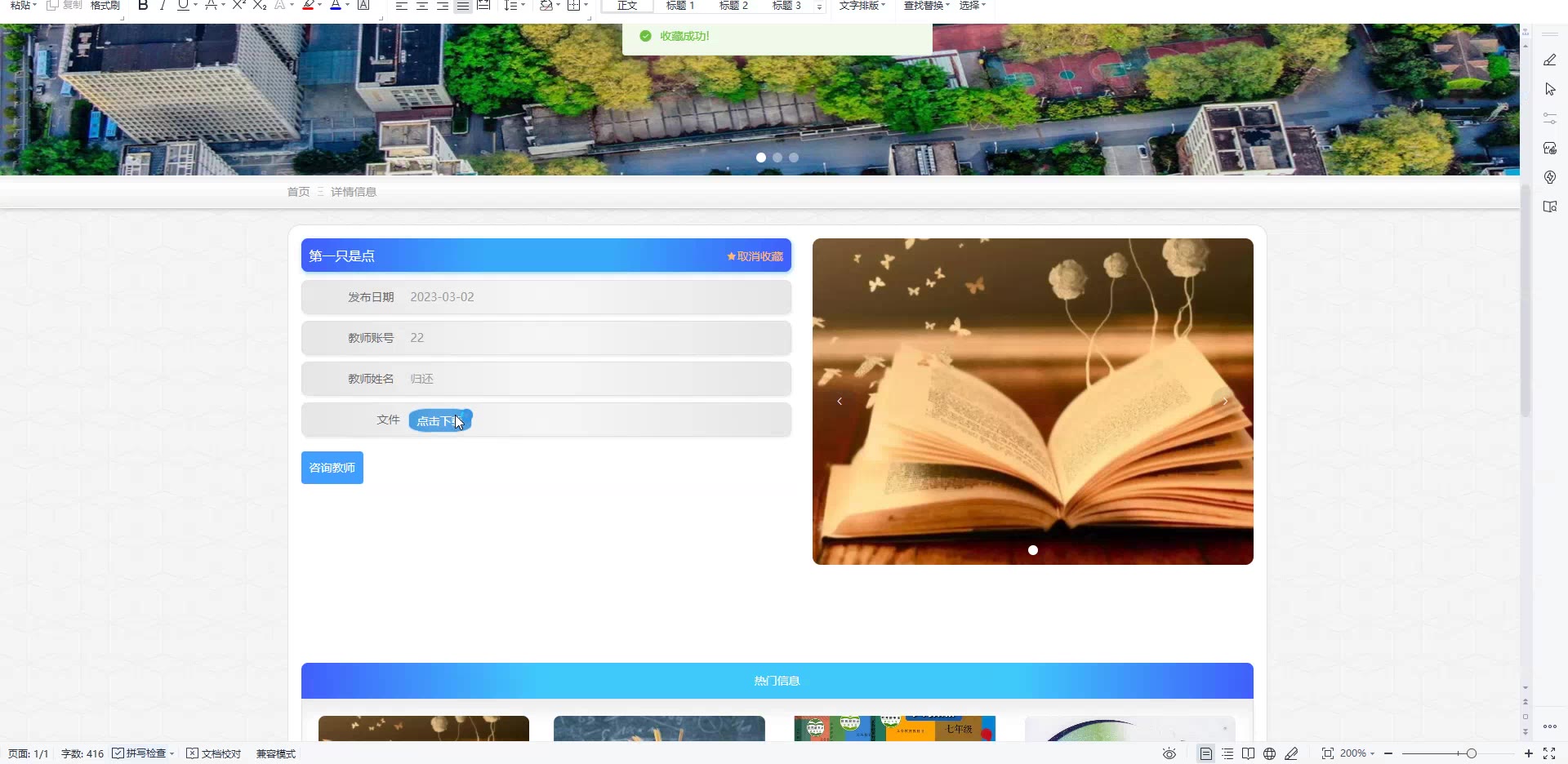Toggle bold formatting in the toolbar
Viewport: 1568px width, 764px height.
(x=143, y=5)
